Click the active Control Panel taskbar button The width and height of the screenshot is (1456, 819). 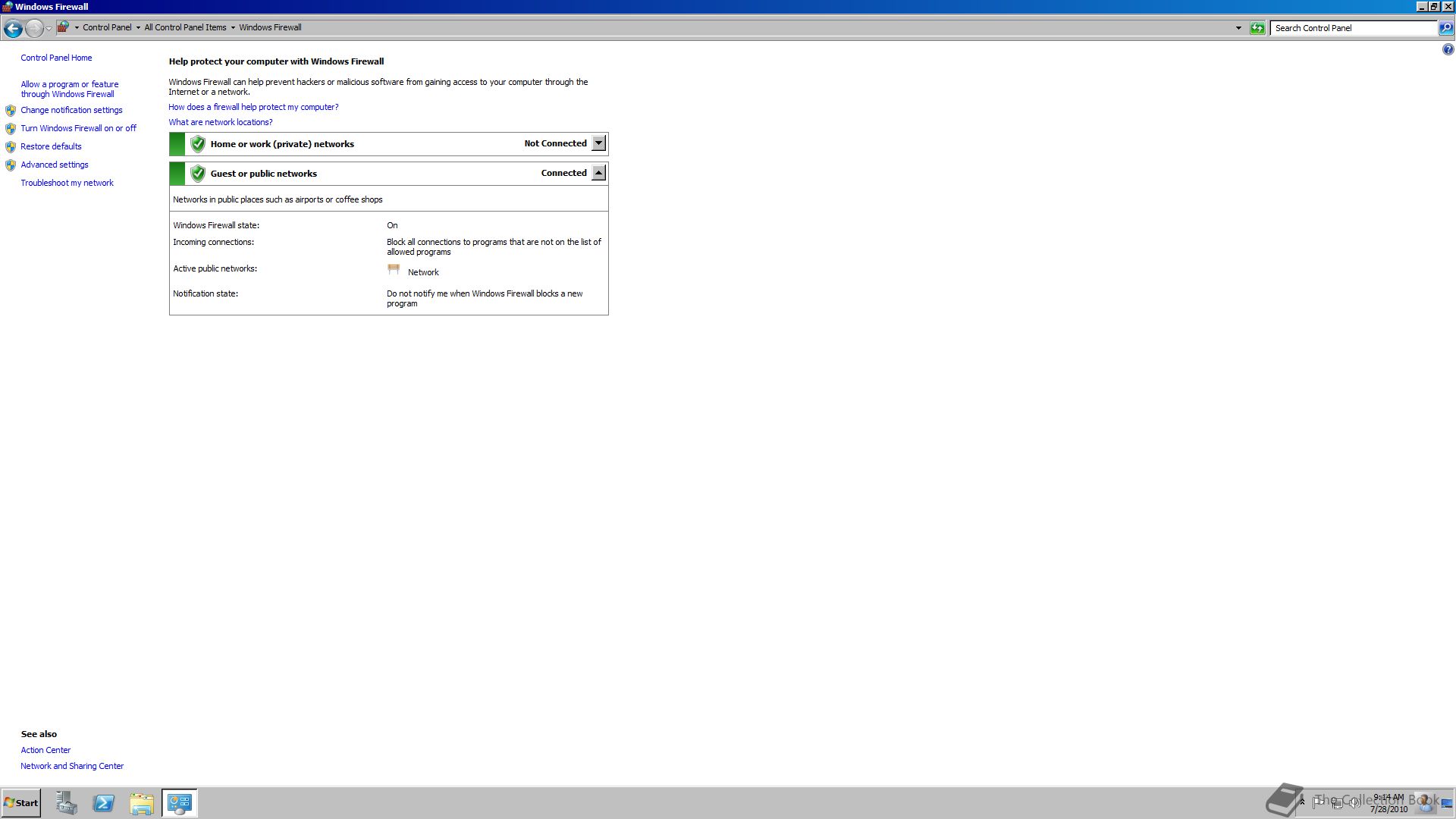point(180,803)
